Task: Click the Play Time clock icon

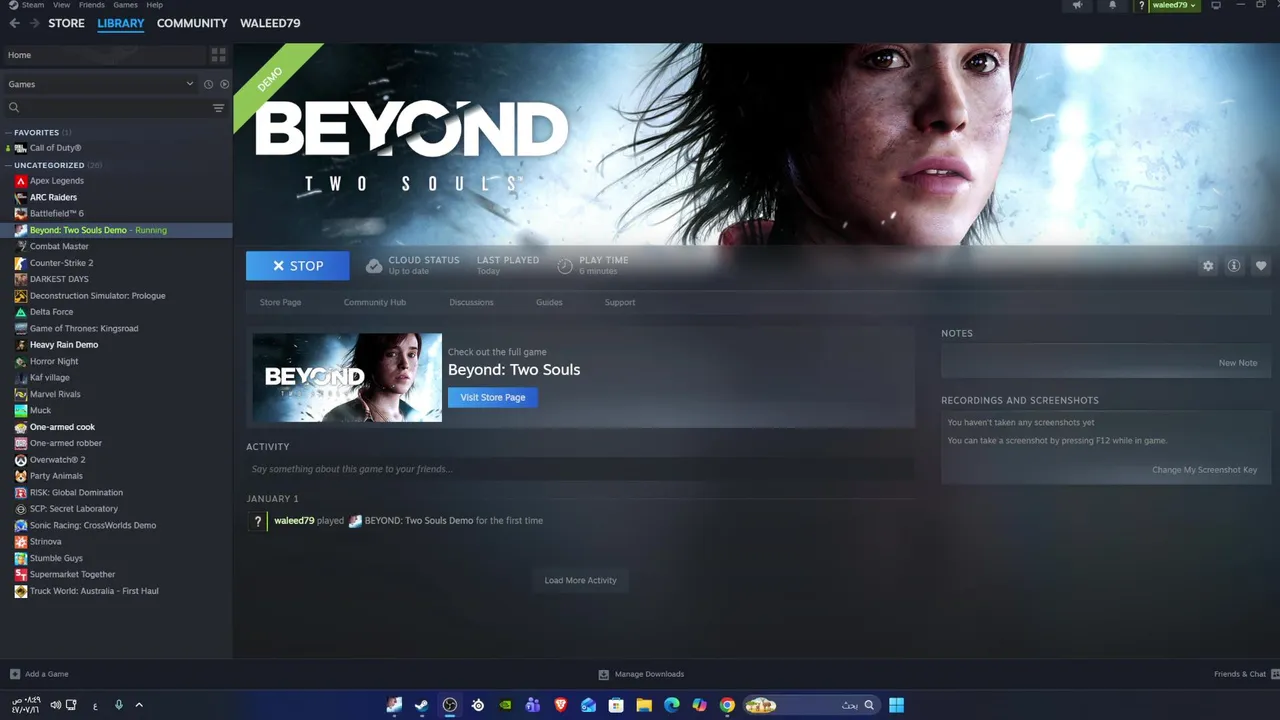Action: coord(565,266)
